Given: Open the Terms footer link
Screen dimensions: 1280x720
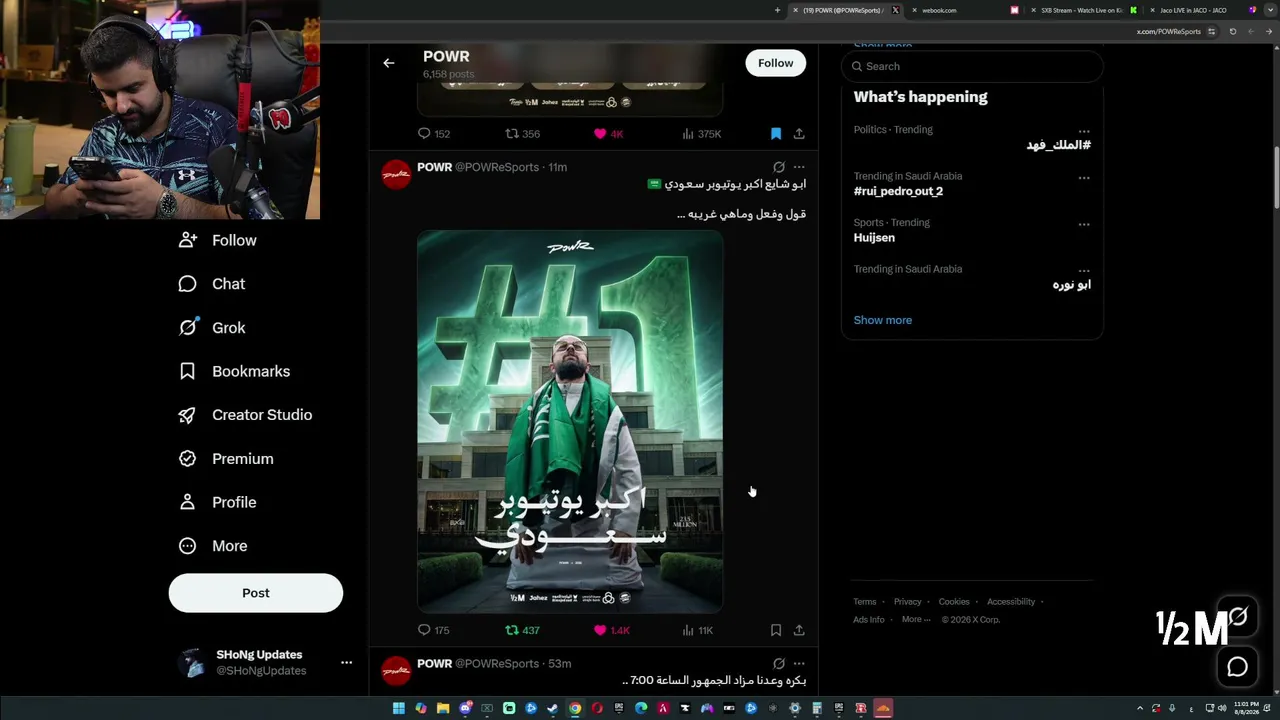Looking at the screenshot, I should pyautogui.click(x=865, y=602).
